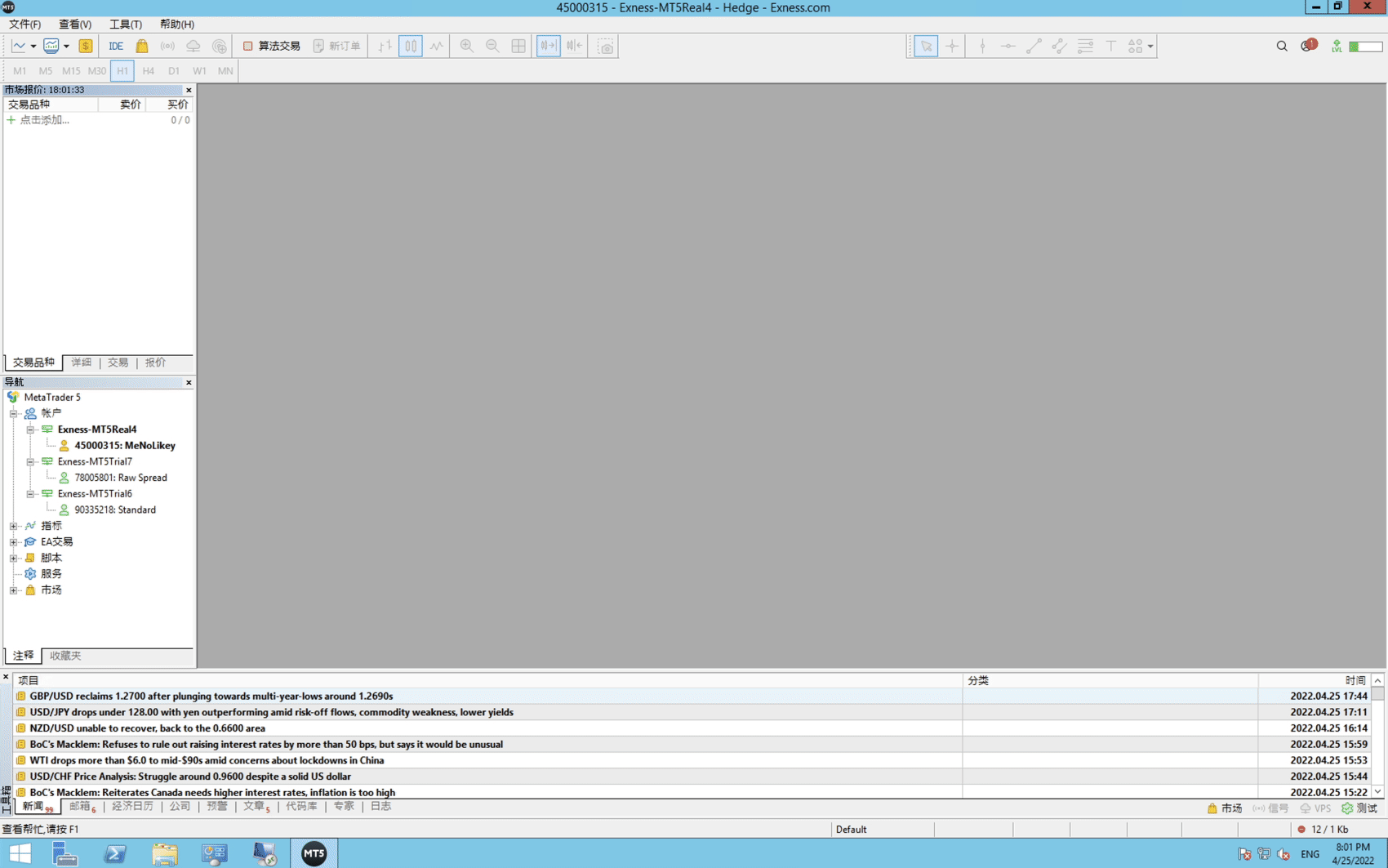Expand the 指标 indicators tree node

pos(14,526)
